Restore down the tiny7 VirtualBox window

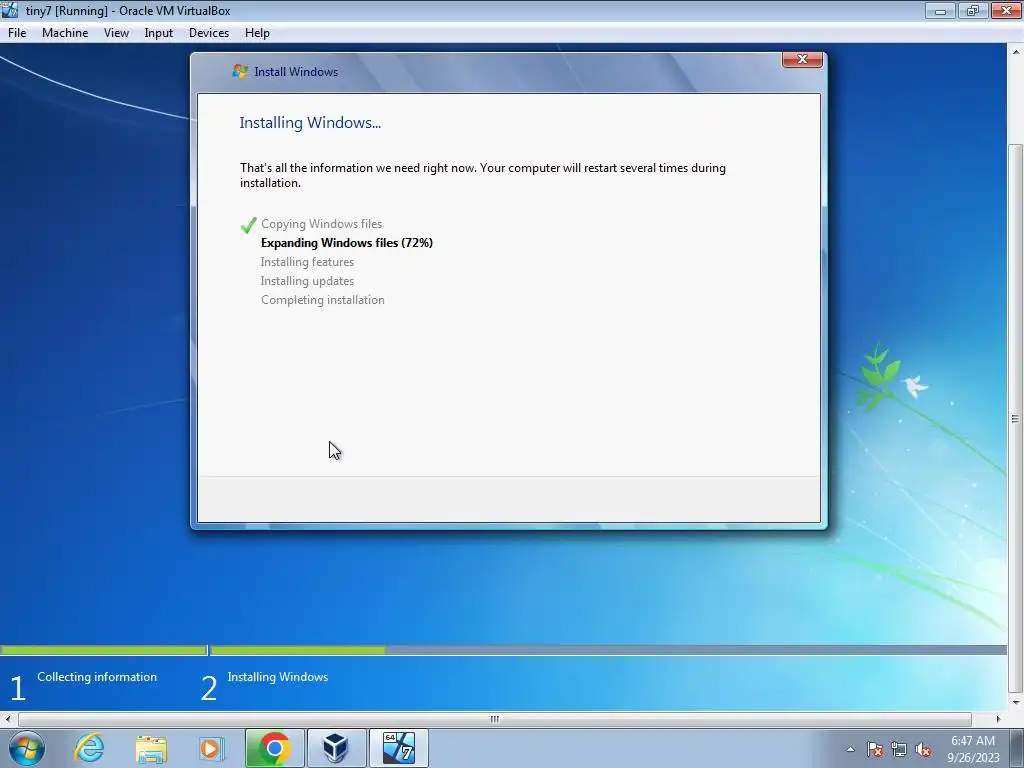click(973, 10)
